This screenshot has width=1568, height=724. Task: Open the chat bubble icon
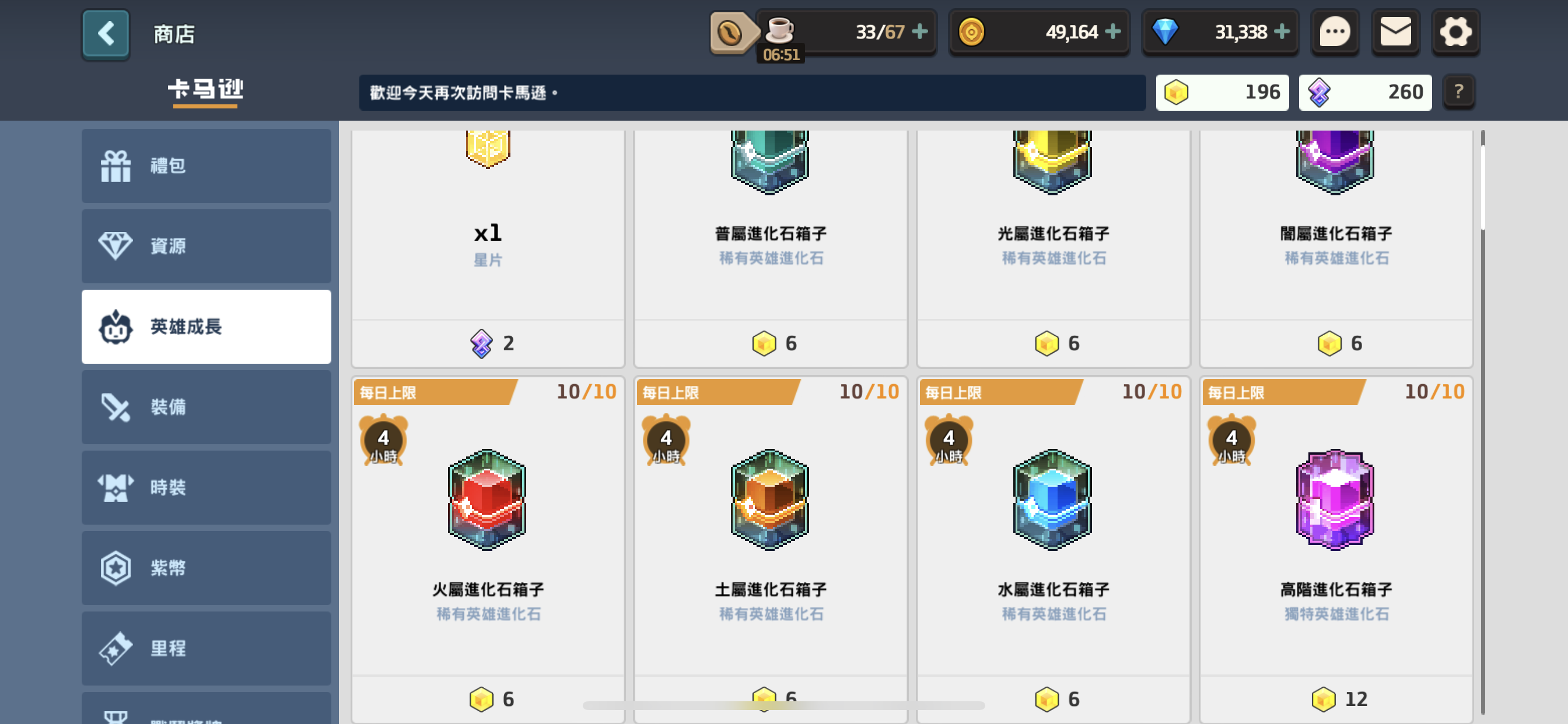1334,31
